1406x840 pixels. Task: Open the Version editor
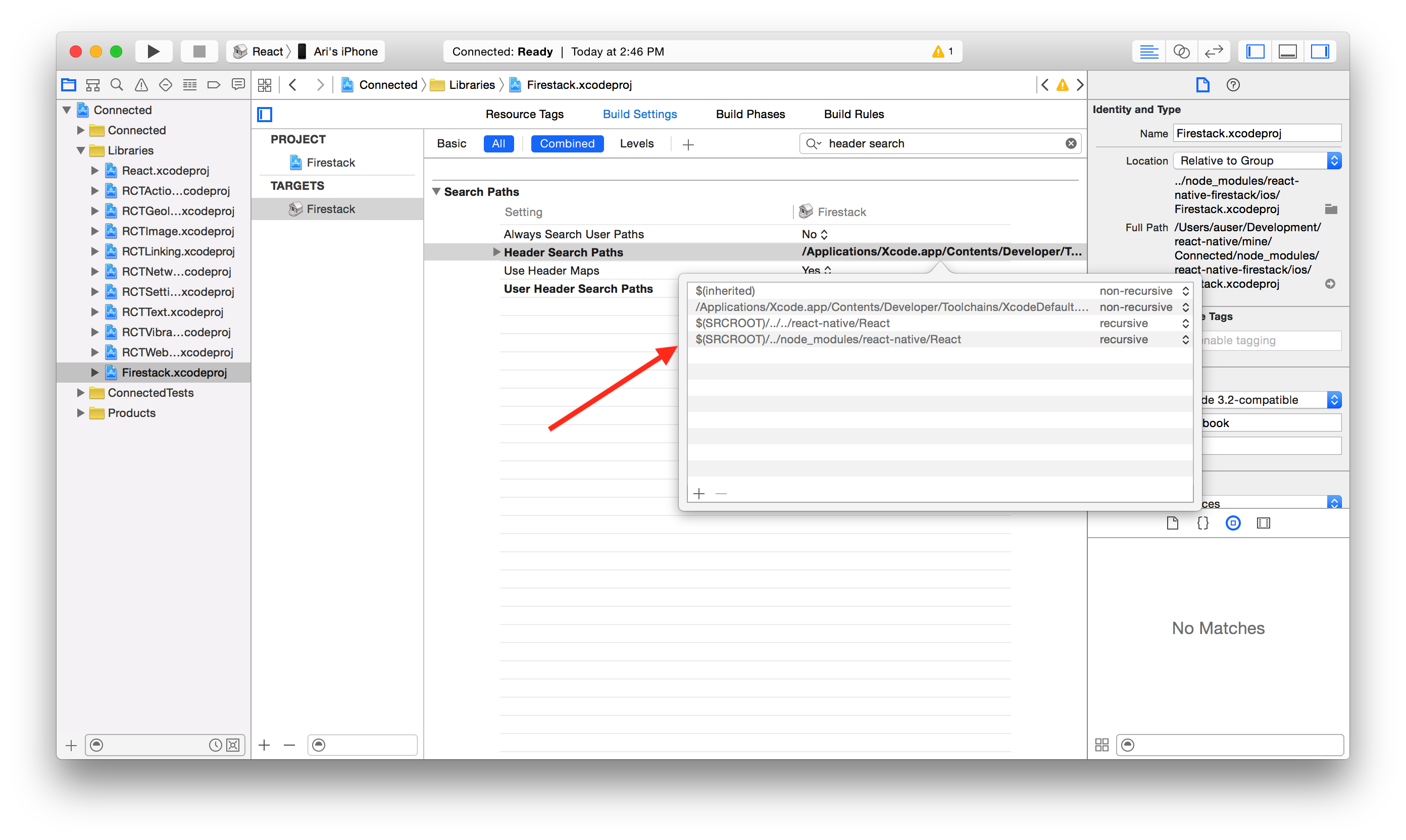point(1214,51)
